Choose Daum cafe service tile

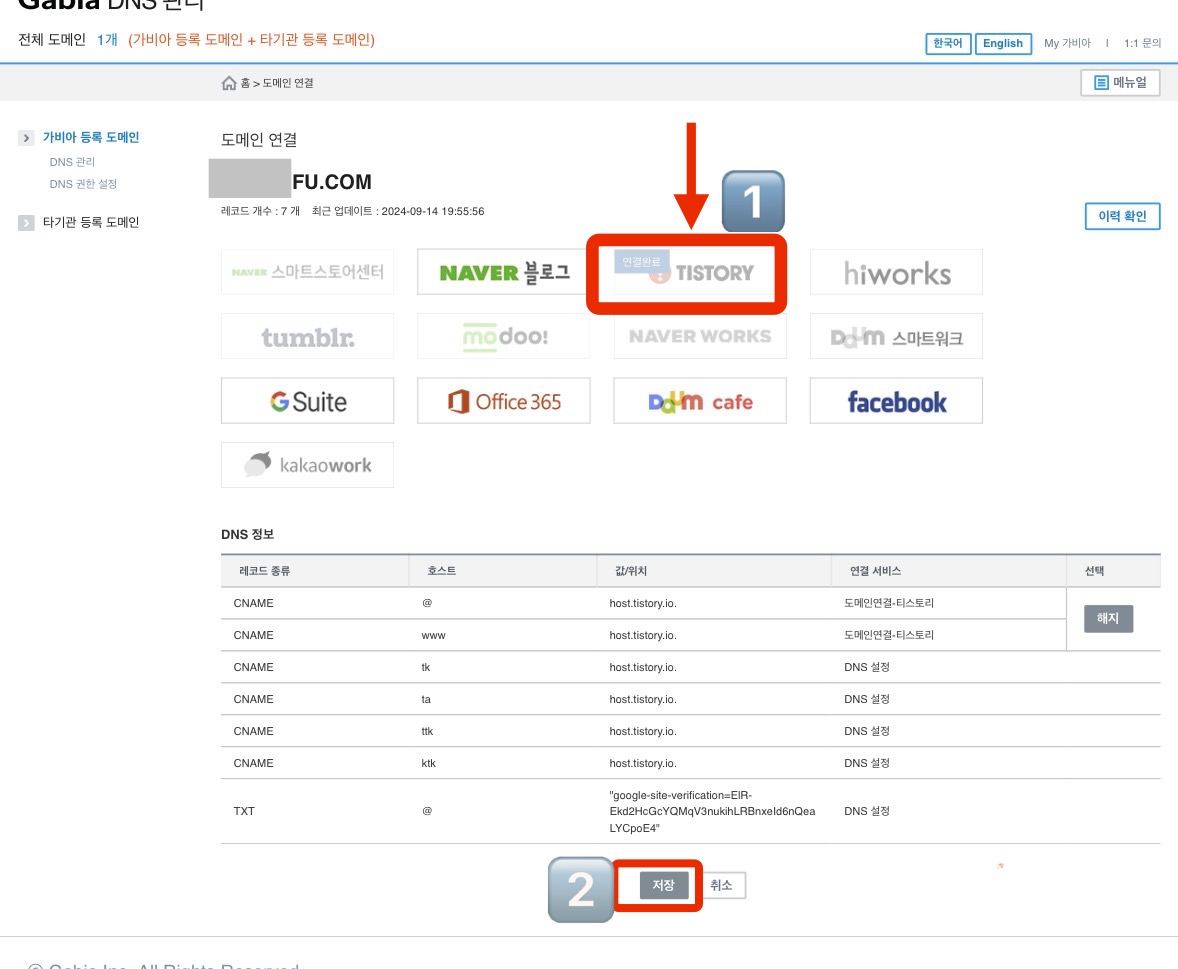pos(699,401)
